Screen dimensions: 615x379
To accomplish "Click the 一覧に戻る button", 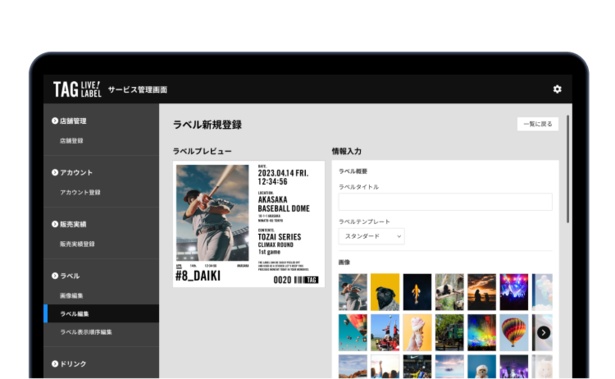I will click(x=538, y=124).
